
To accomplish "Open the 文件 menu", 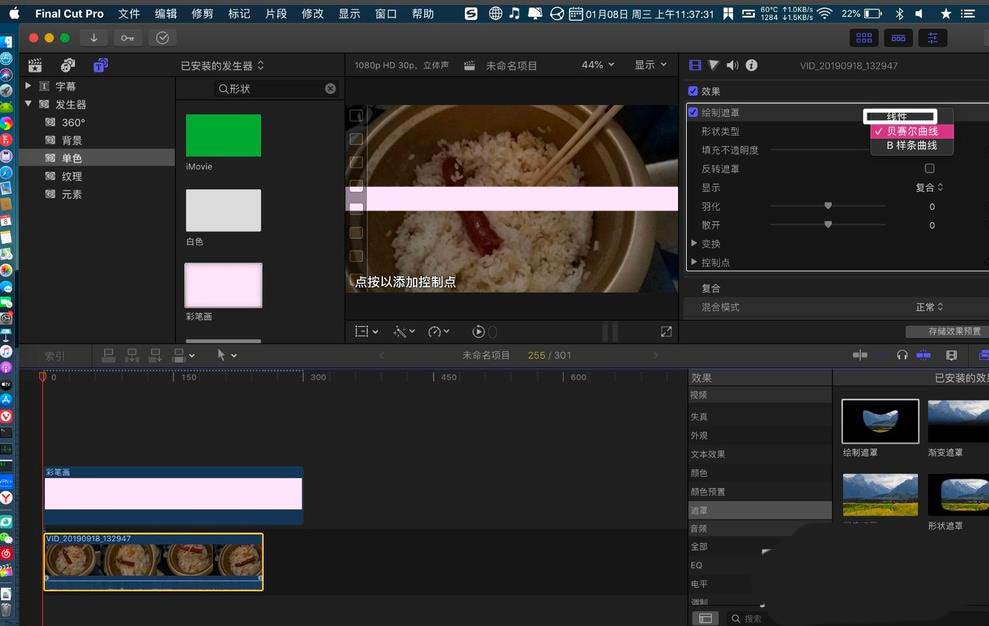I will click(x=129, y=13).
